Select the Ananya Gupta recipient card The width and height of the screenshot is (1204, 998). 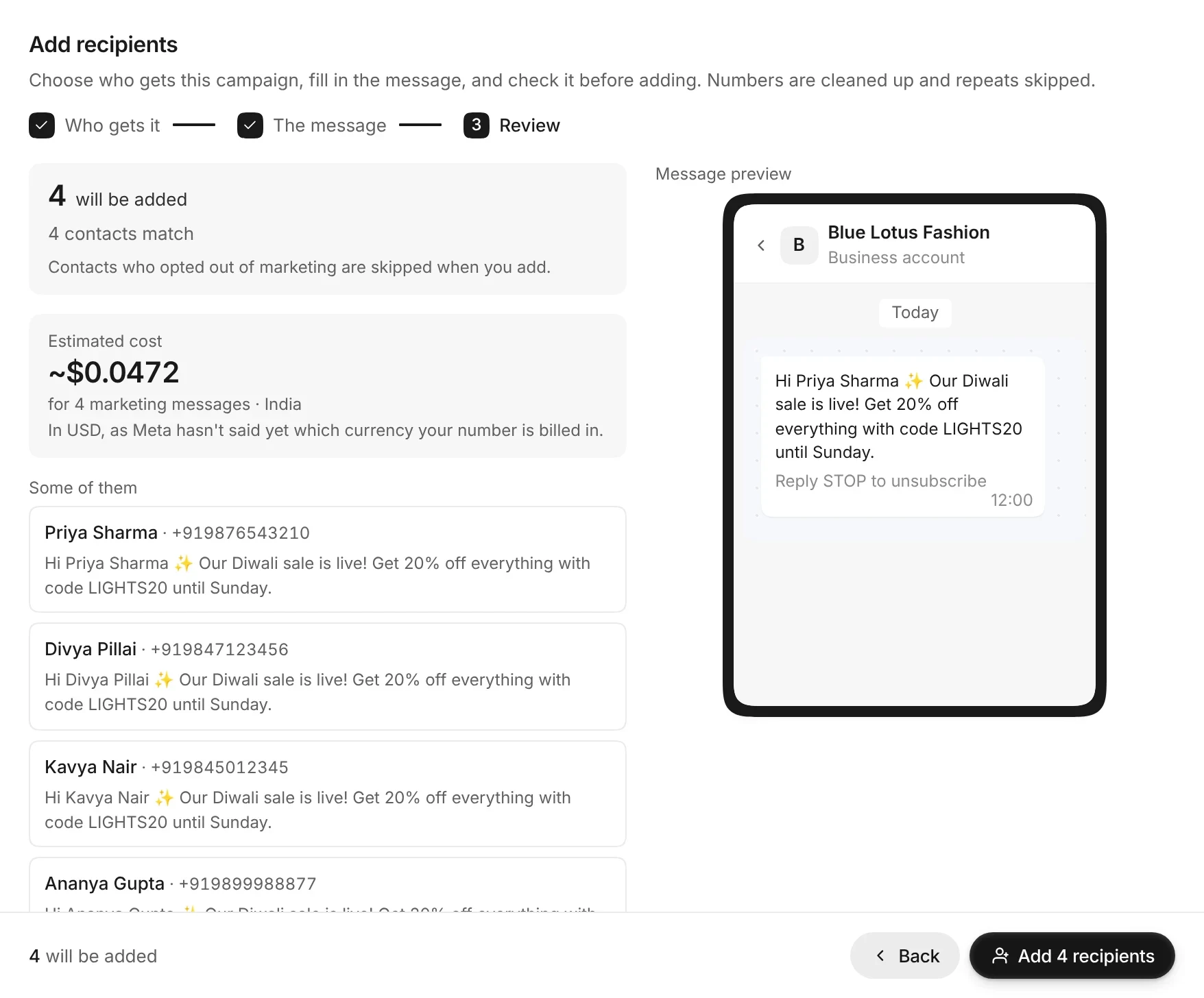[x=328, y=885]
